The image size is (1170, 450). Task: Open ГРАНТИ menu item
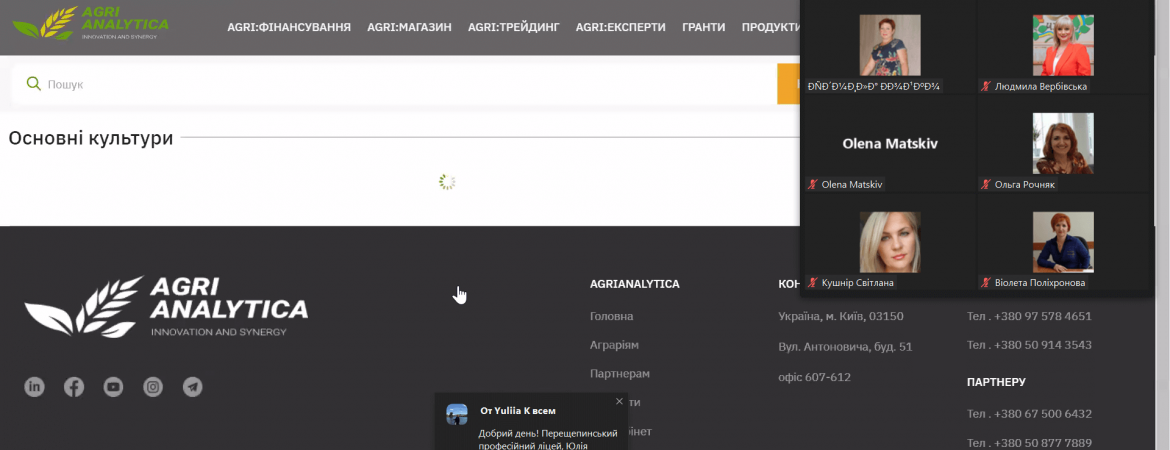(x=704, y=28)
